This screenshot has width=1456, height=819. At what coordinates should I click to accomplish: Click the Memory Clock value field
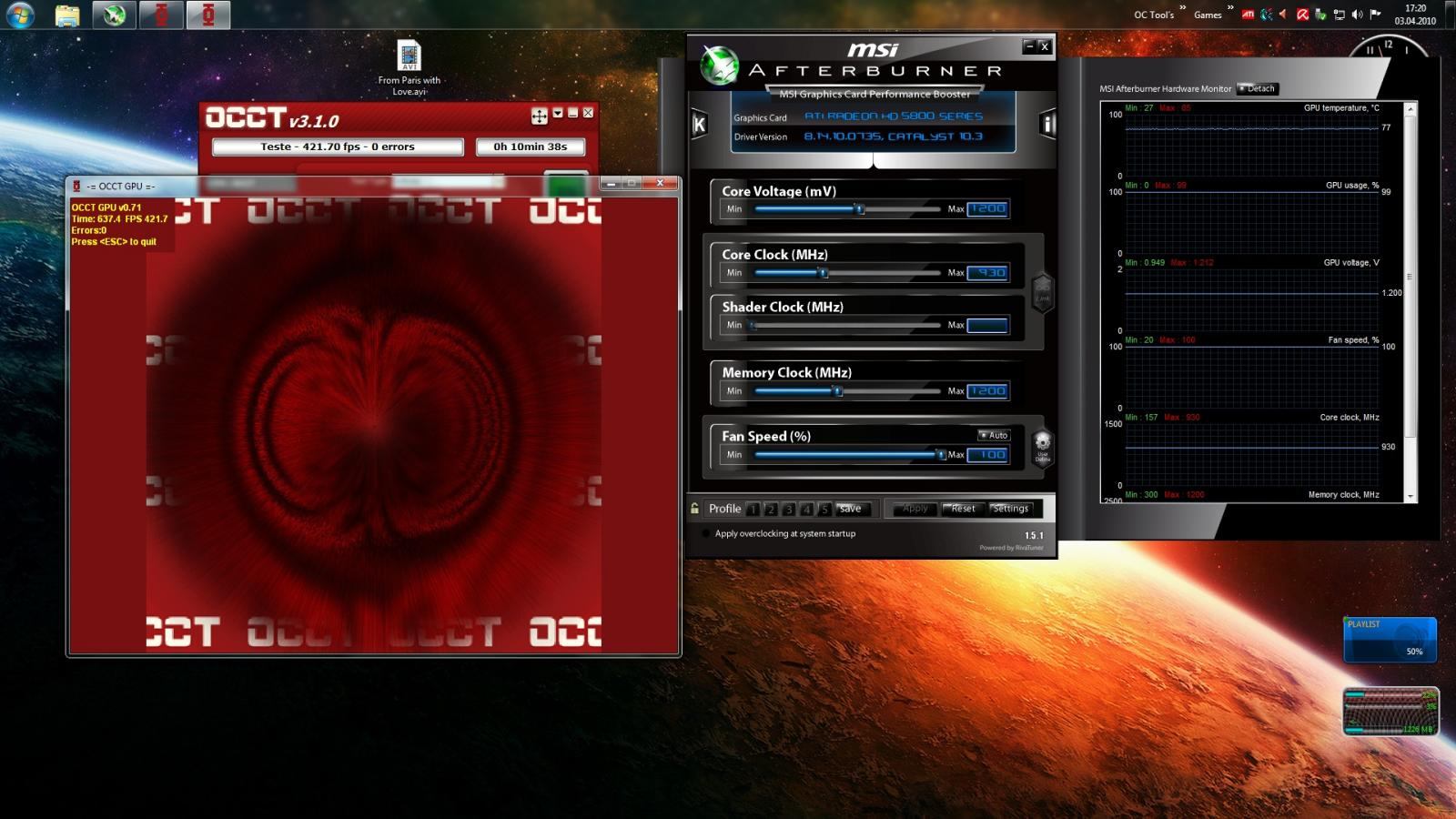(987, 391)
